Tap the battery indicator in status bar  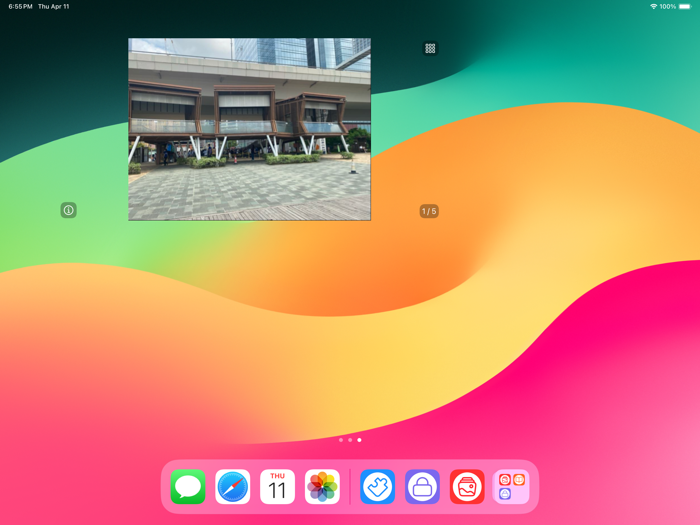click(685, 6)
